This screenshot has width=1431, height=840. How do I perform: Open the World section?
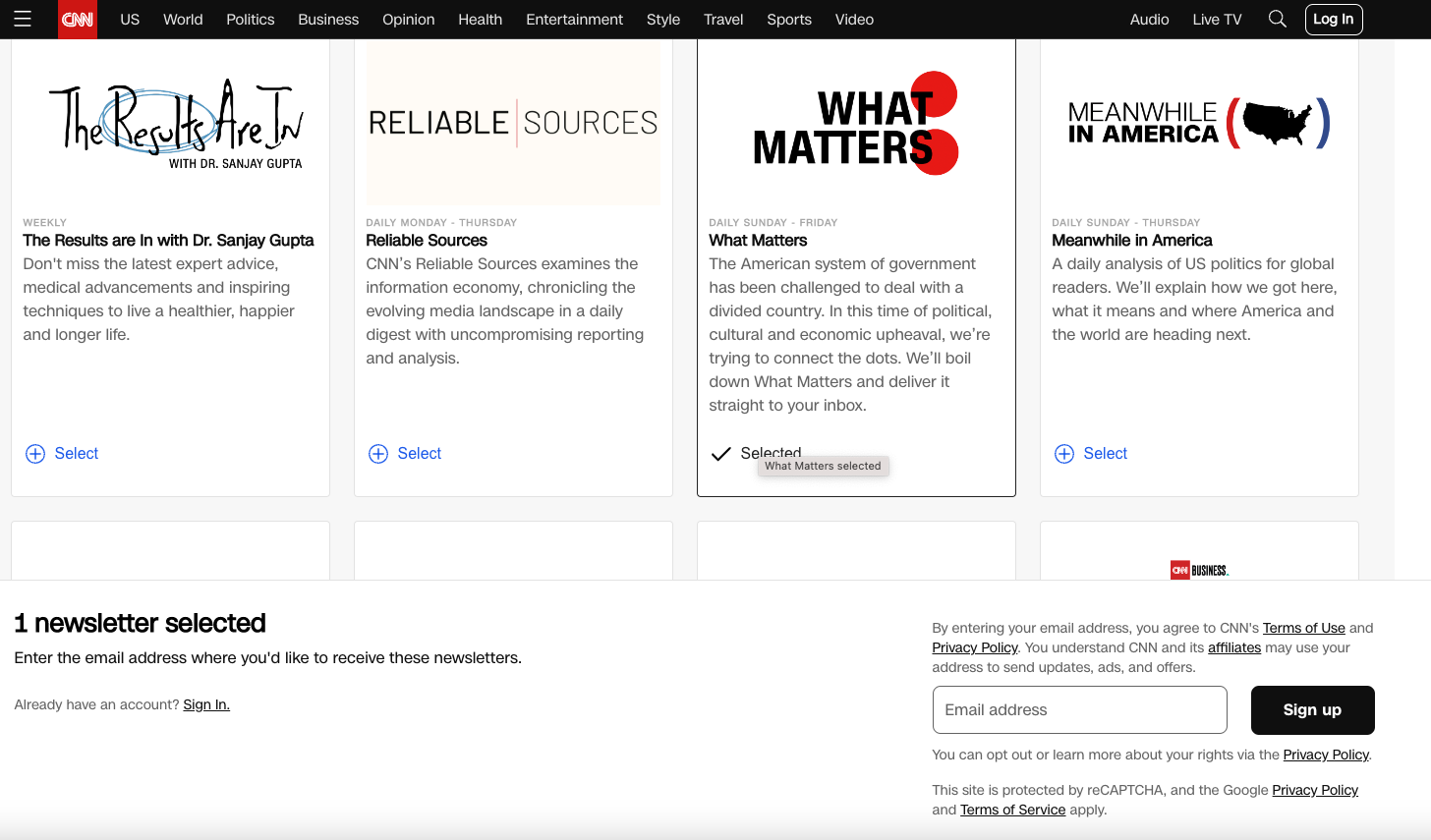pos(183,19)
